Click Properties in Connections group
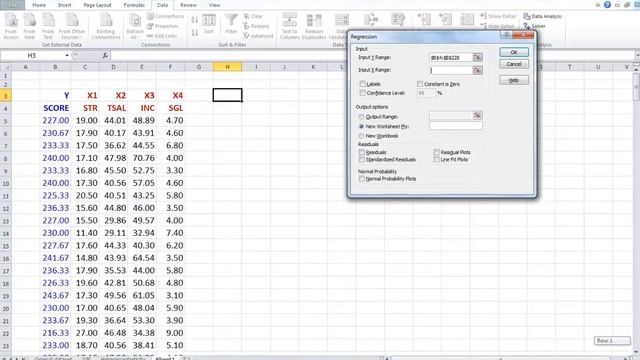Screen dimensions: 640x360 point(163,26)
